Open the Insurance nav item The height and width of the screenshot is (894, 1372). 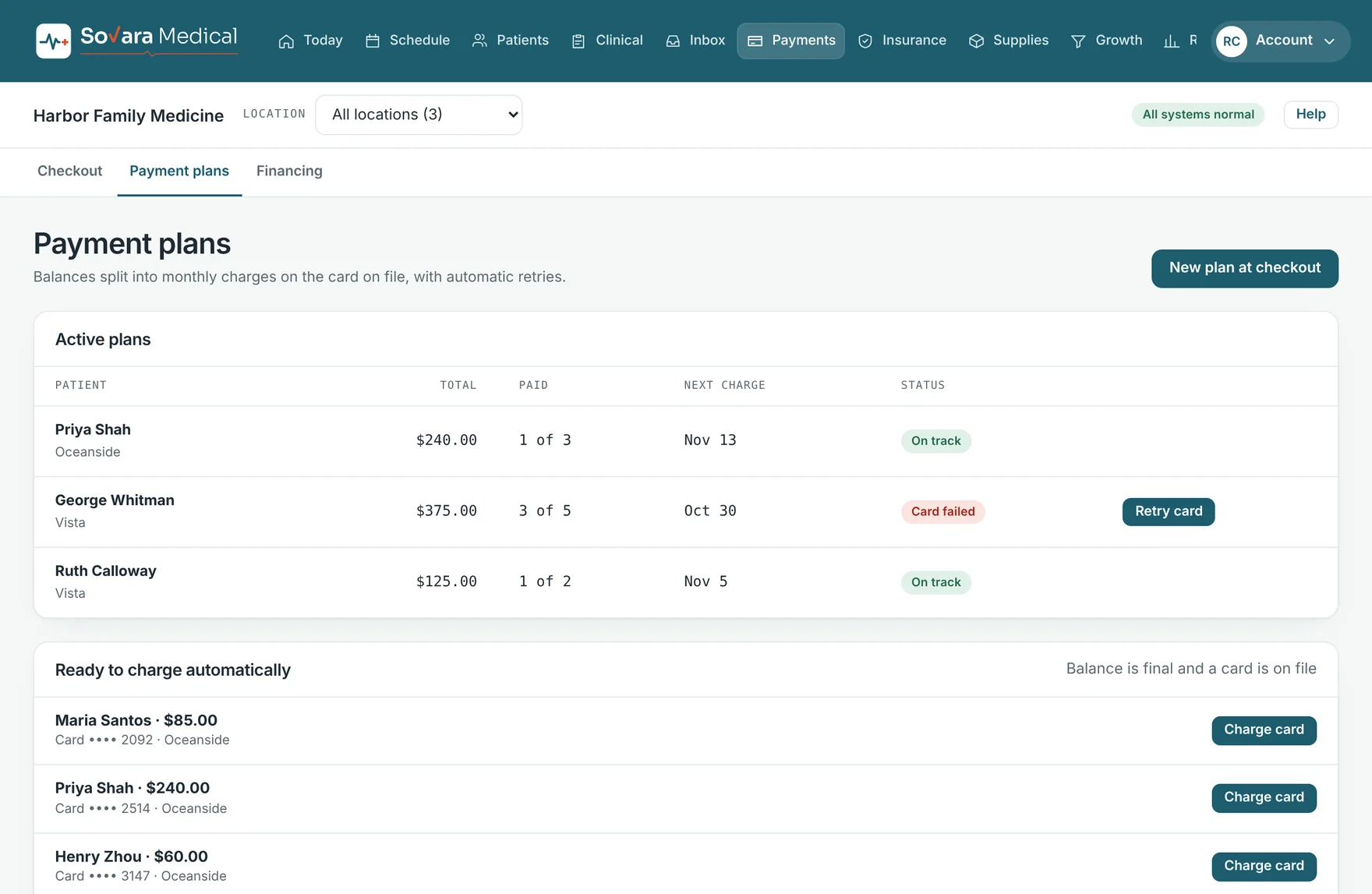(902, 41)
